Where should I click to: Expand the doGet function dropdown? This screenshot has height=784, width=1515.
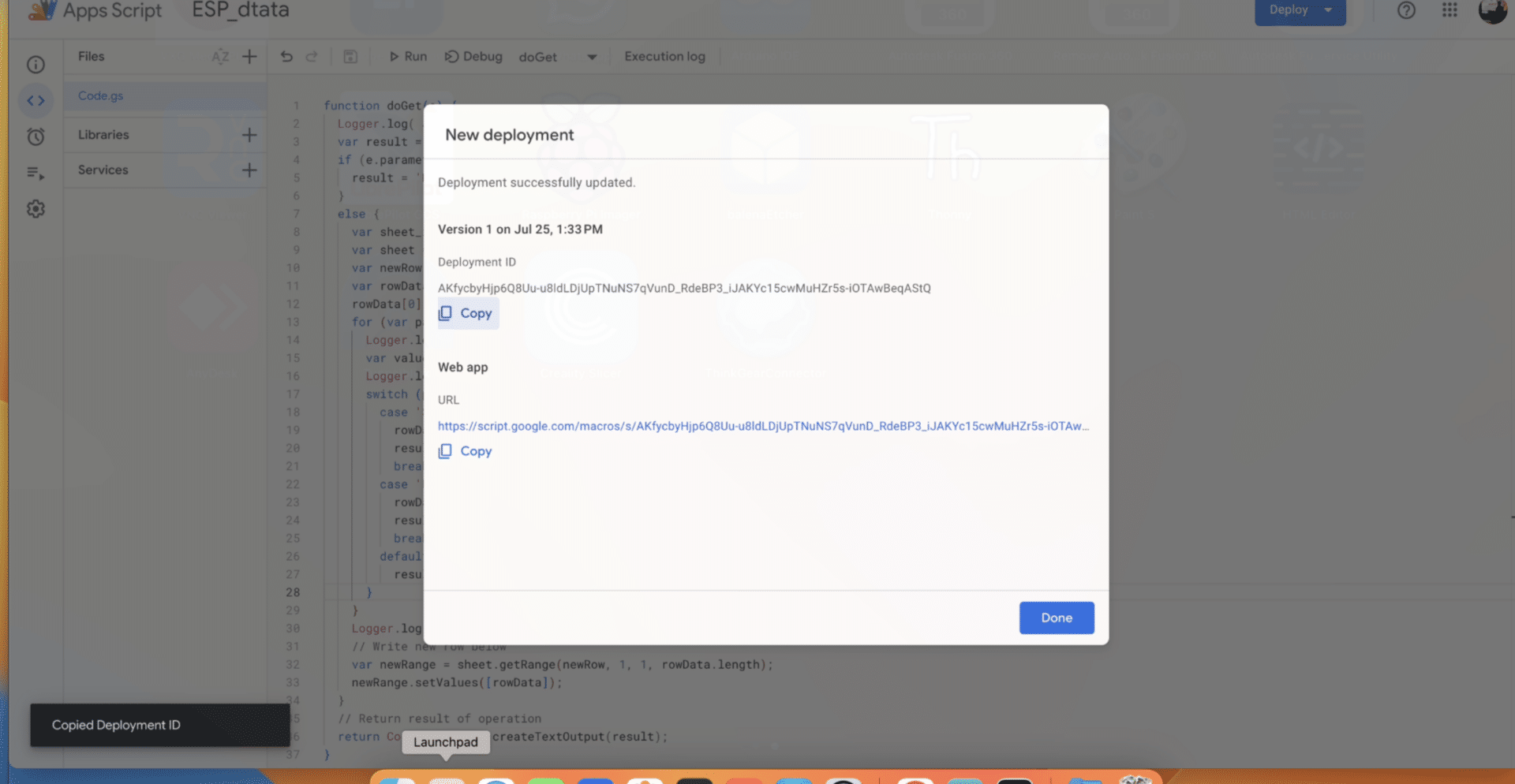pos(591,57)
